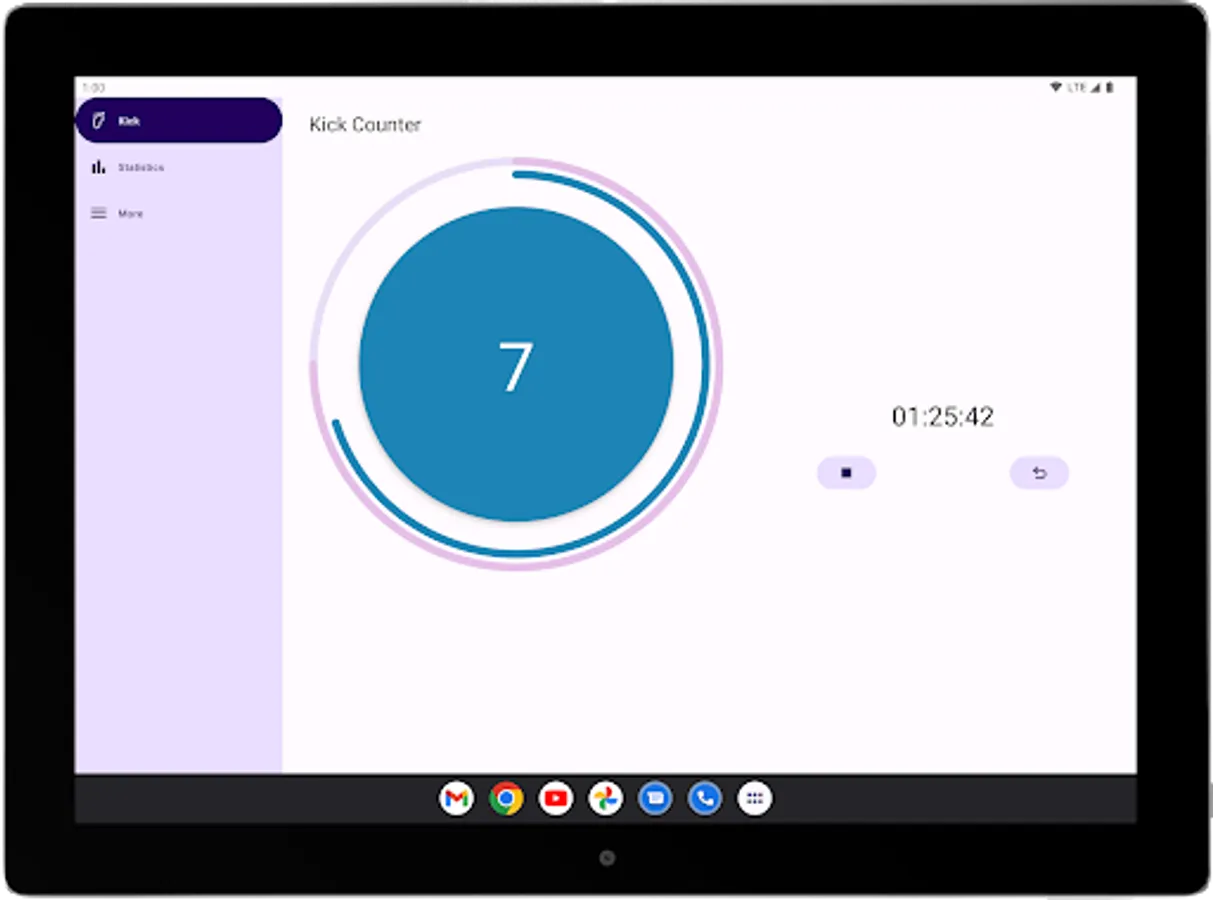Check the LTE indicator in the status bar
Image resolution: width=1213 pixels, height=900 pixels.
tap(1078, 87)
